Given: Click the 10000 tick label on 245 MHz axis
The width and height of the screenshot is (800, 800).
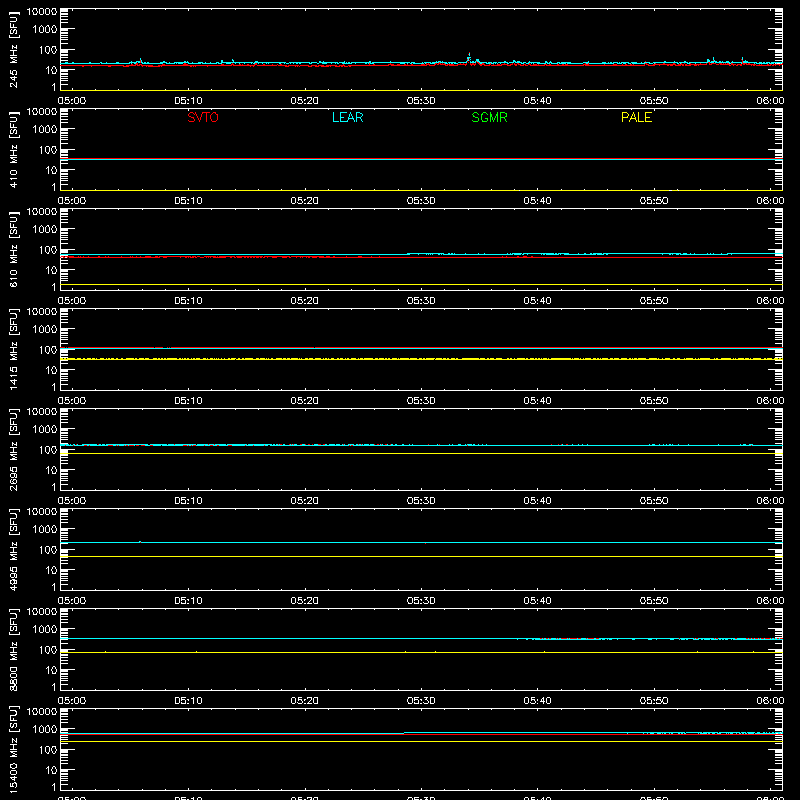Looking at the screenshot, I should (42, 12).
